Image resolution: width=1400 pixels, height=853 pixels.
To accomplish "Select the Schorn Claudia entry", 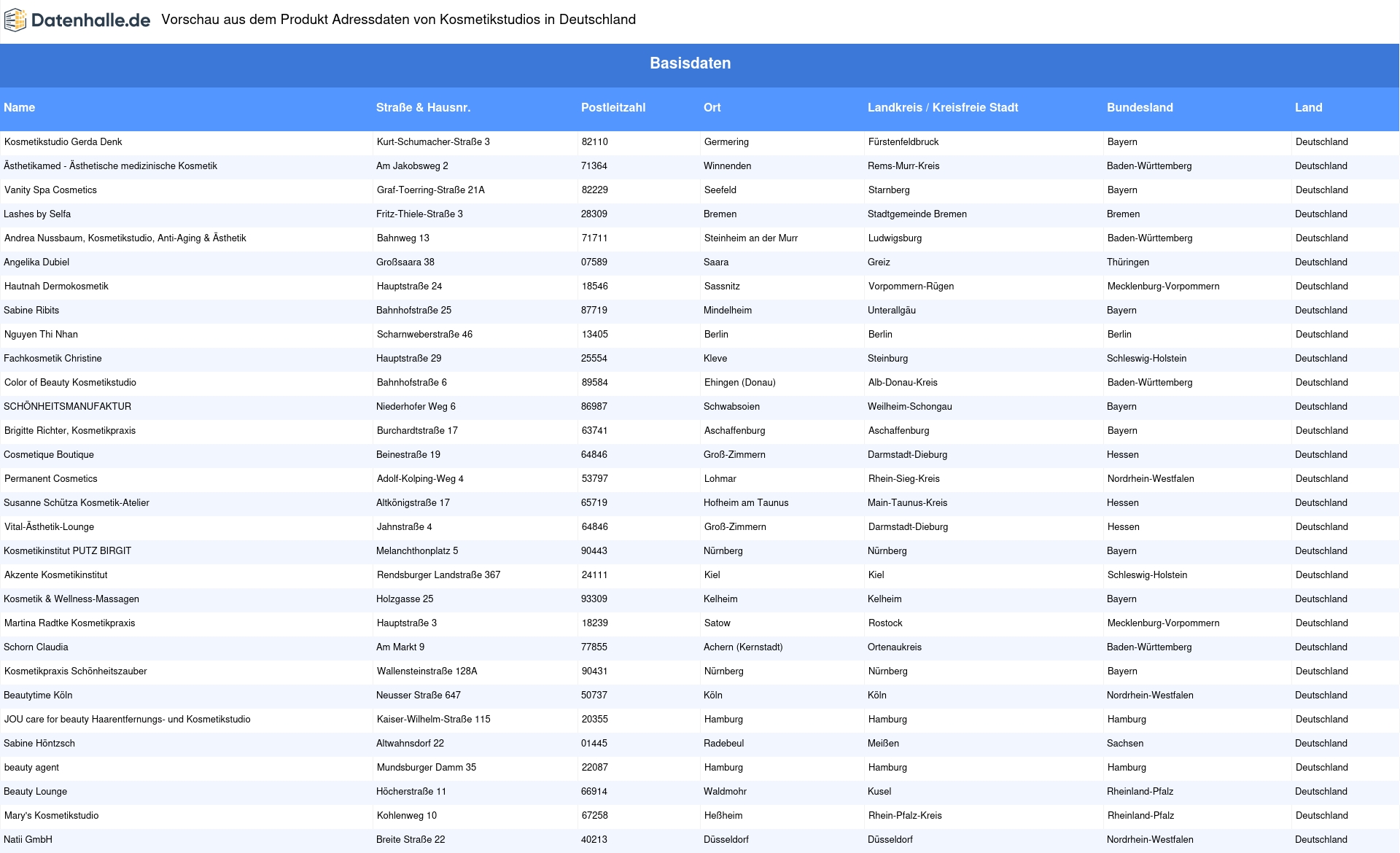I will [36, 647].
